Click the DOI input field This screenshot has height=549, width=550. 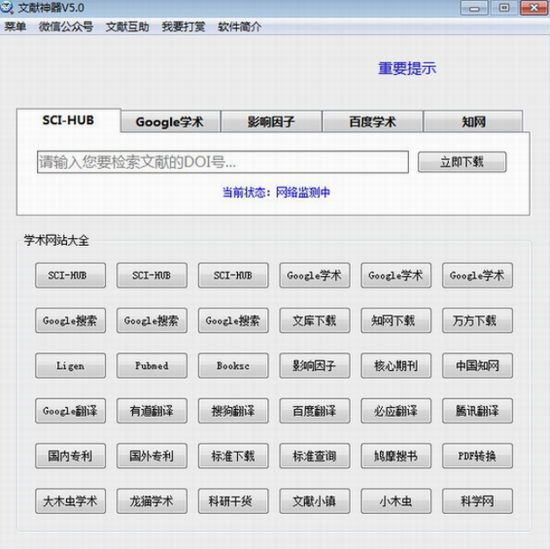[223, 162]
